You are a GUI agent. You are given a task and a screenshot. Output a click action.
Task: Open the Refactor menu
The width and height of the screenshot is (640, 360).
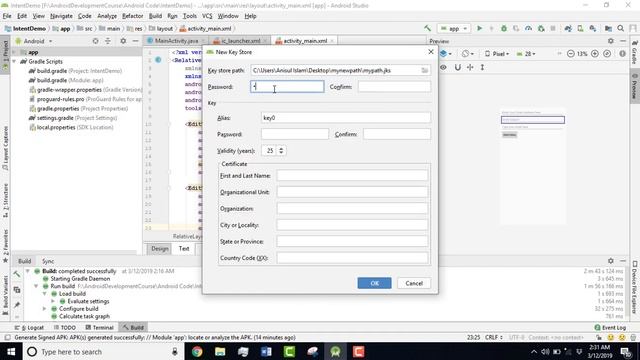pos(133,16)
